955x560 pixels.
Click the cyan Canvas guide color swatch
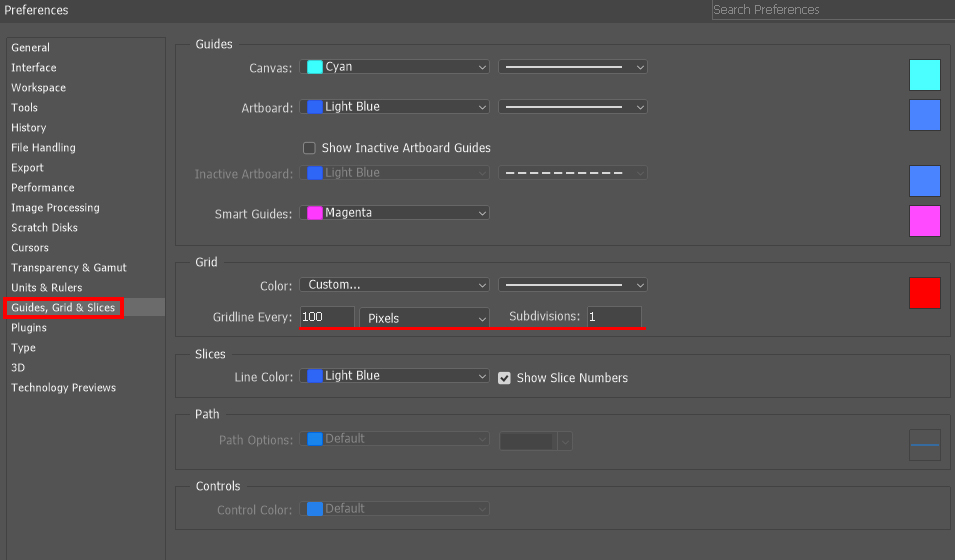[925, 75]
